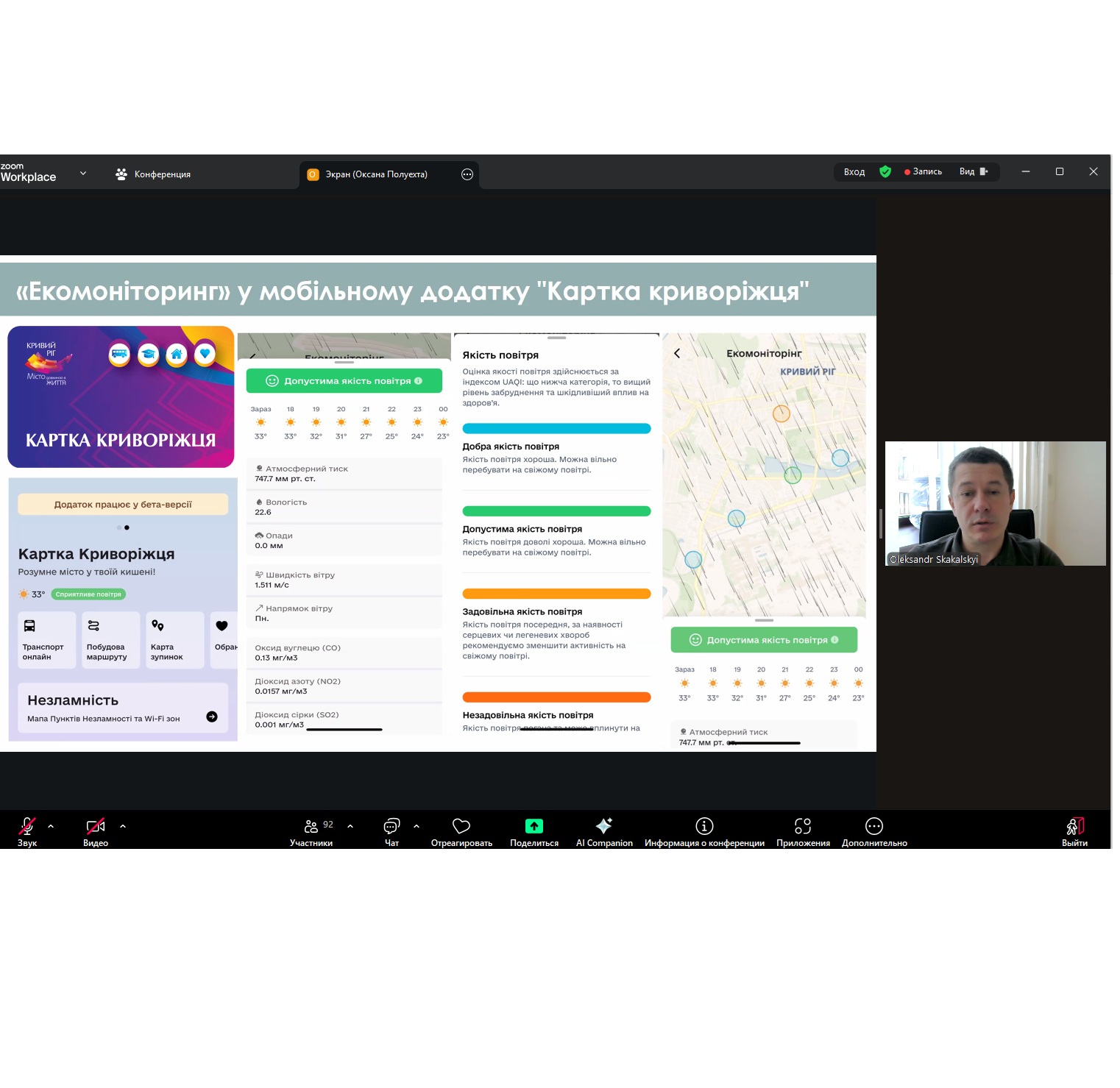Click the green encryption shield icon

click(885, 172)
